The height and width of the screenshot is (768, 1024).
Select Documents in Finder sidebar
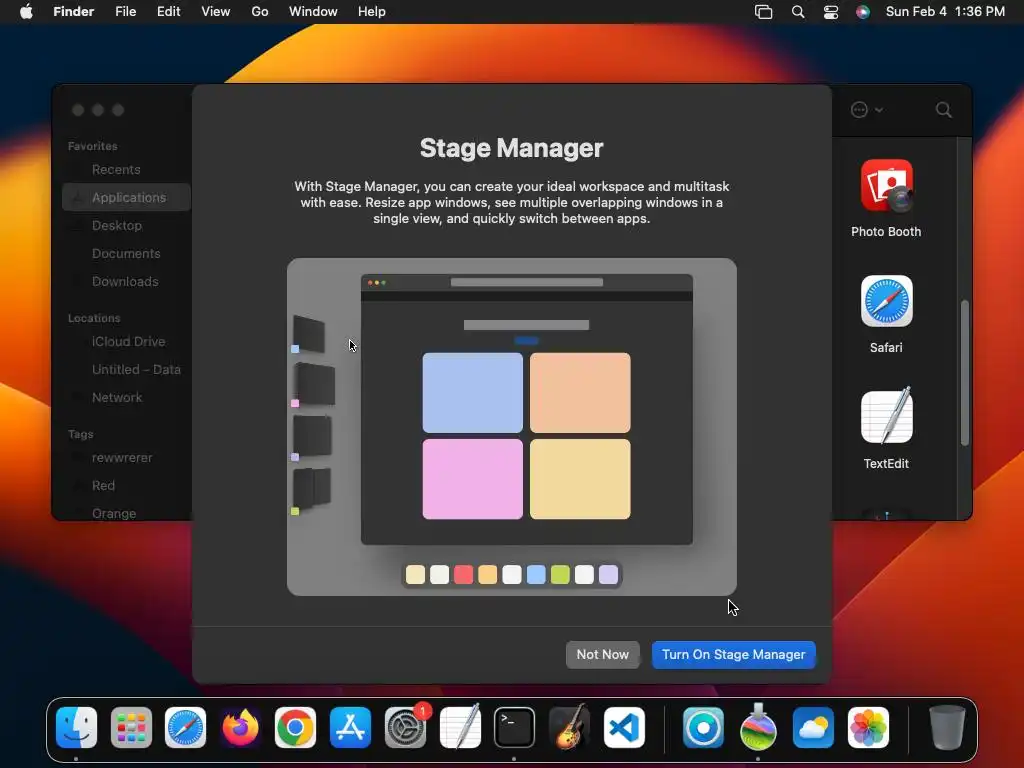pyautogui.click(x=126, y=253)
